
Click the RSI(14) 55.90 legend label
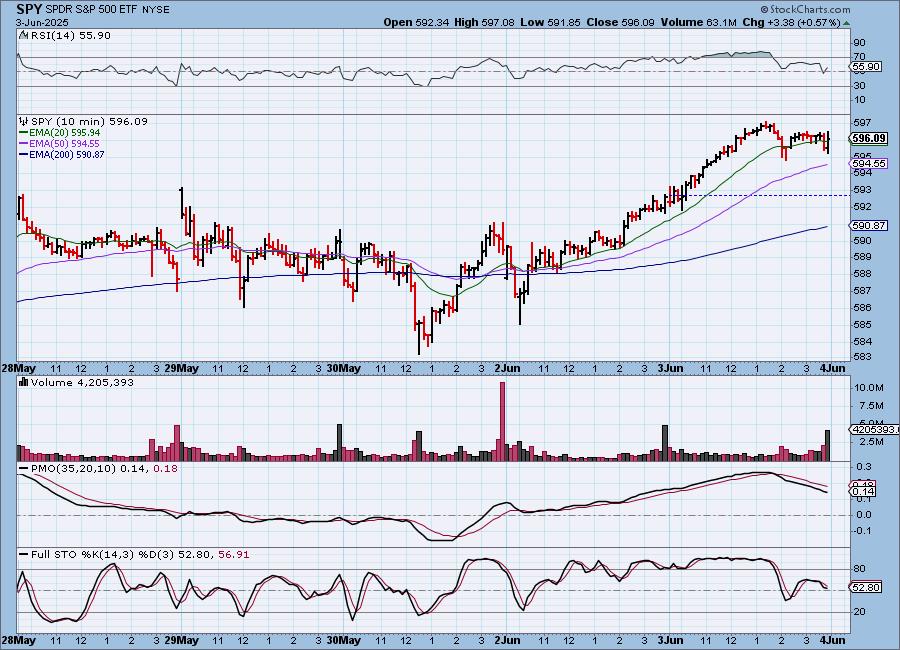tap(71, 35)
